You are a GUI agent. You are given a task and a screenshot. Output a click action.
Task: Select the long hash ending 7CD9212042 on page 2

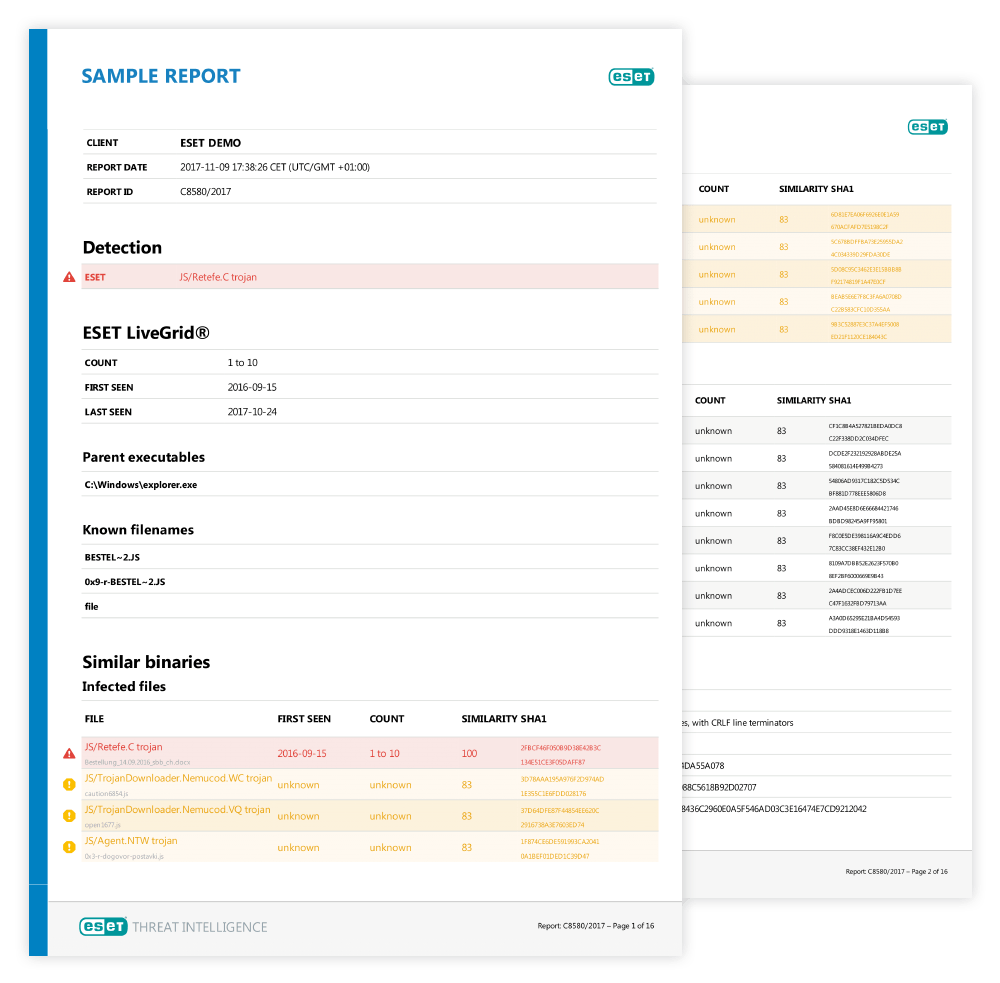tap(774, 809)
